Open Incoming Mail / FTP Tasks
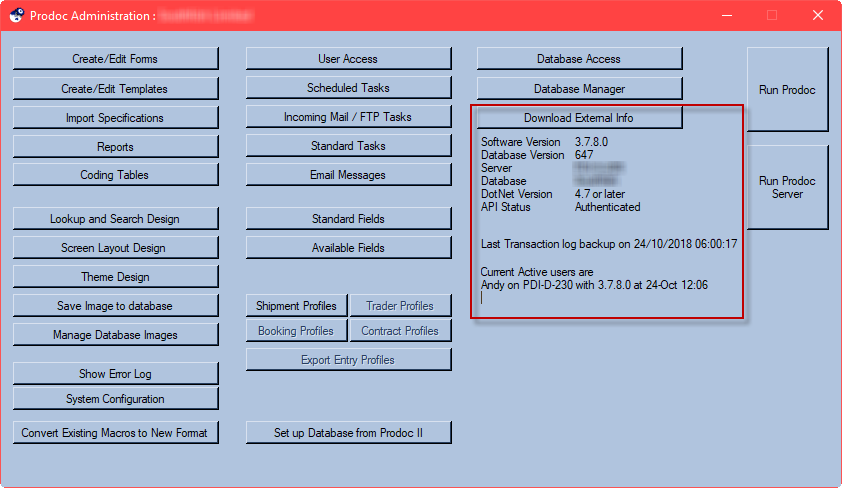The image size is (842, 488). 349,116
